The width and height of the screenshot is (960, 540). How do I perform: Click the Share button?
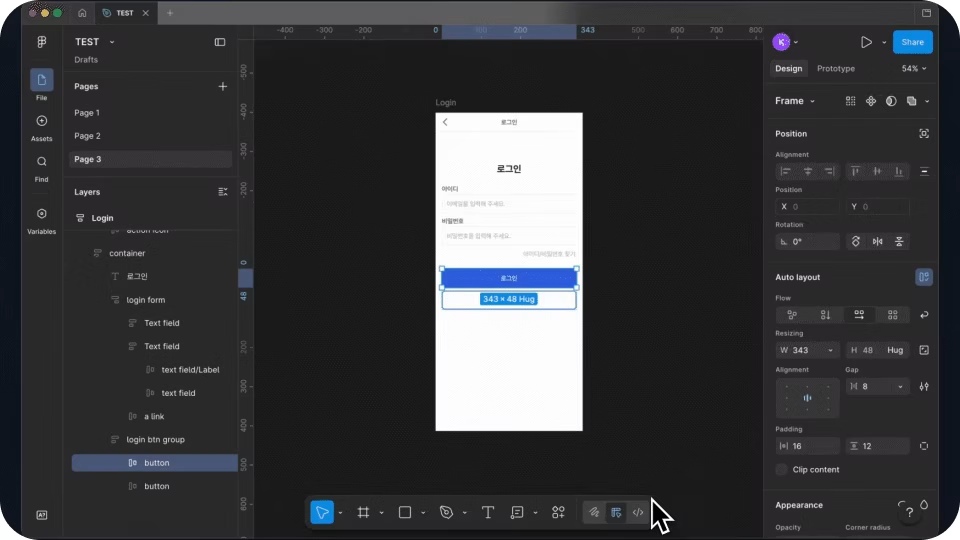[912, 42]
